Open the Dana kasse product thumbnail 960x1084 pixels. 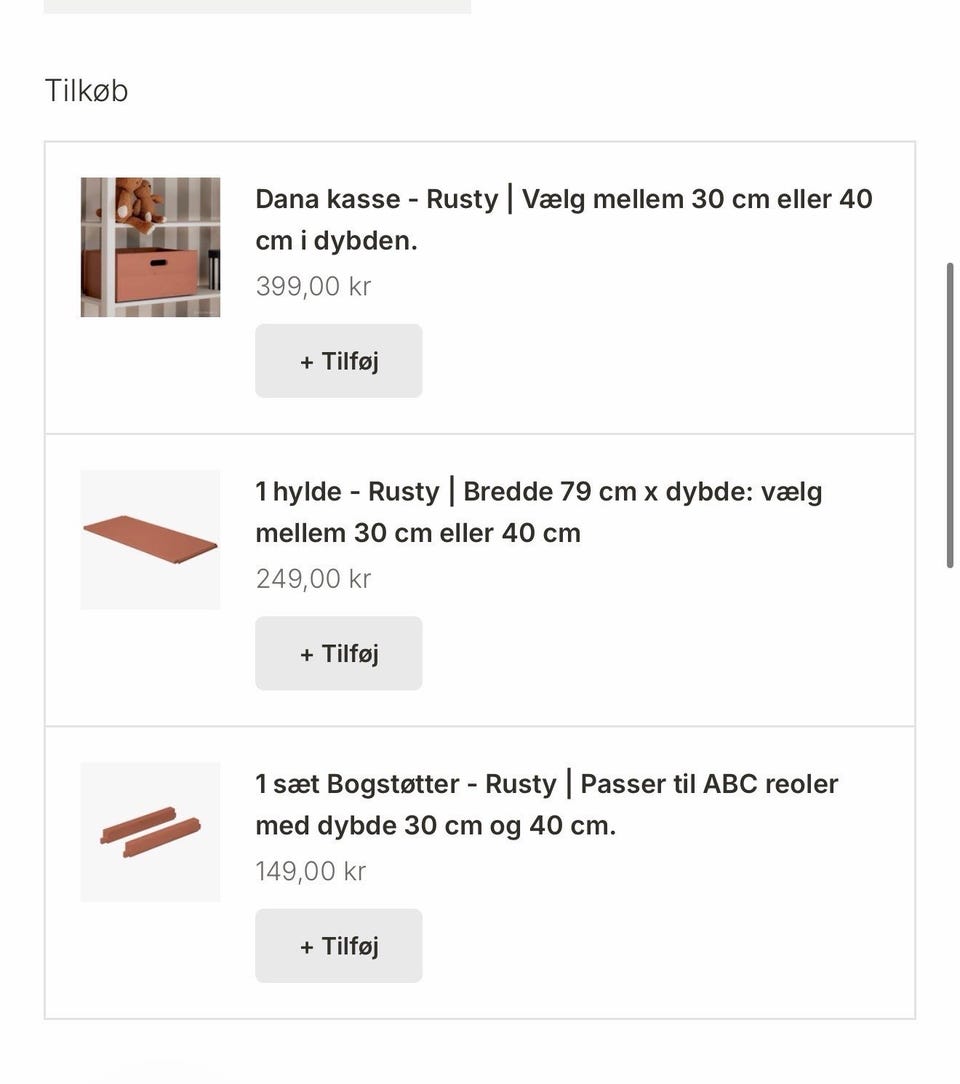pyautogui.click(x=151, y=247)
